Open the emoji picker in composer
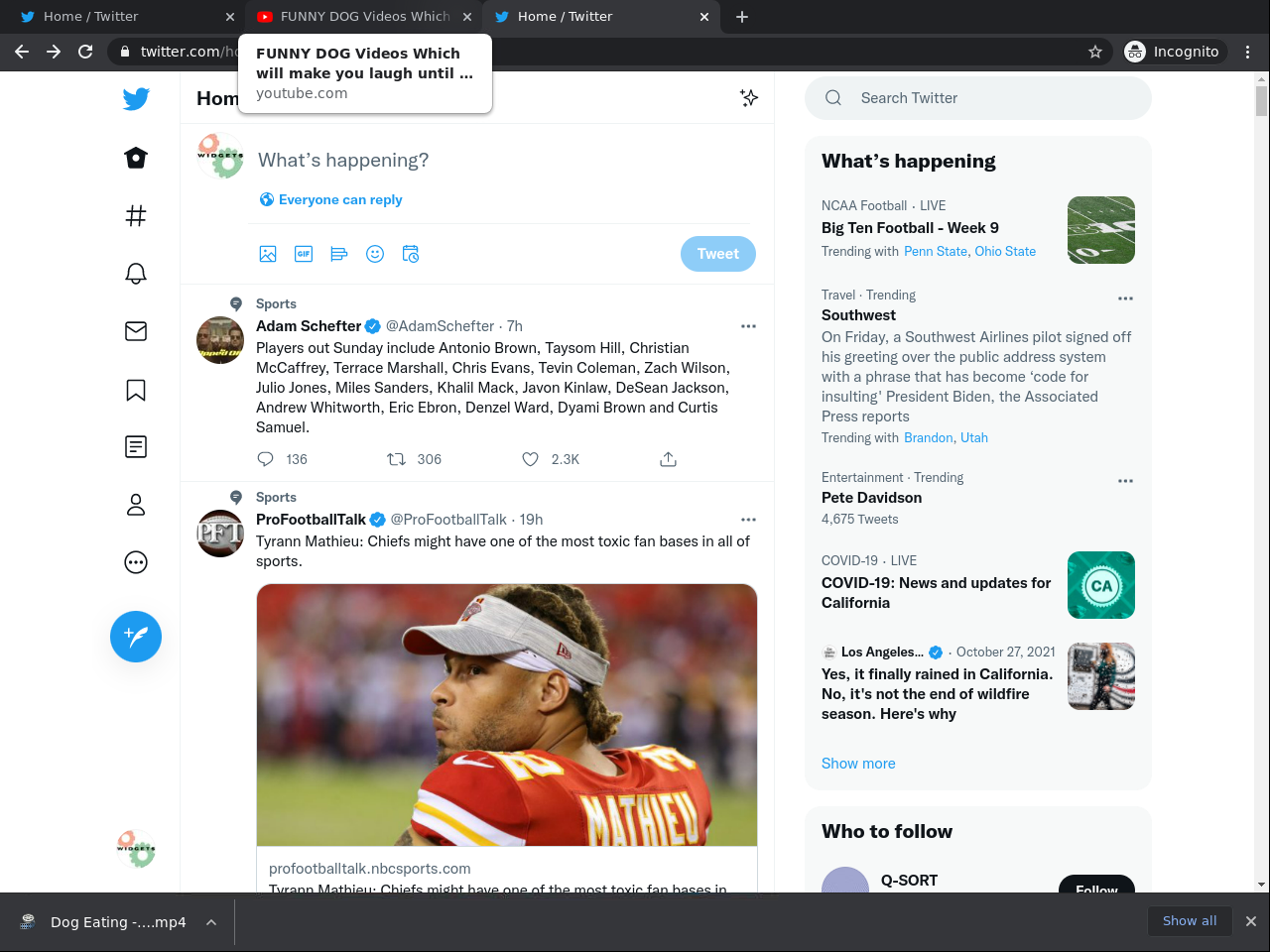The image size is (1270, 952). click(375, 254)
